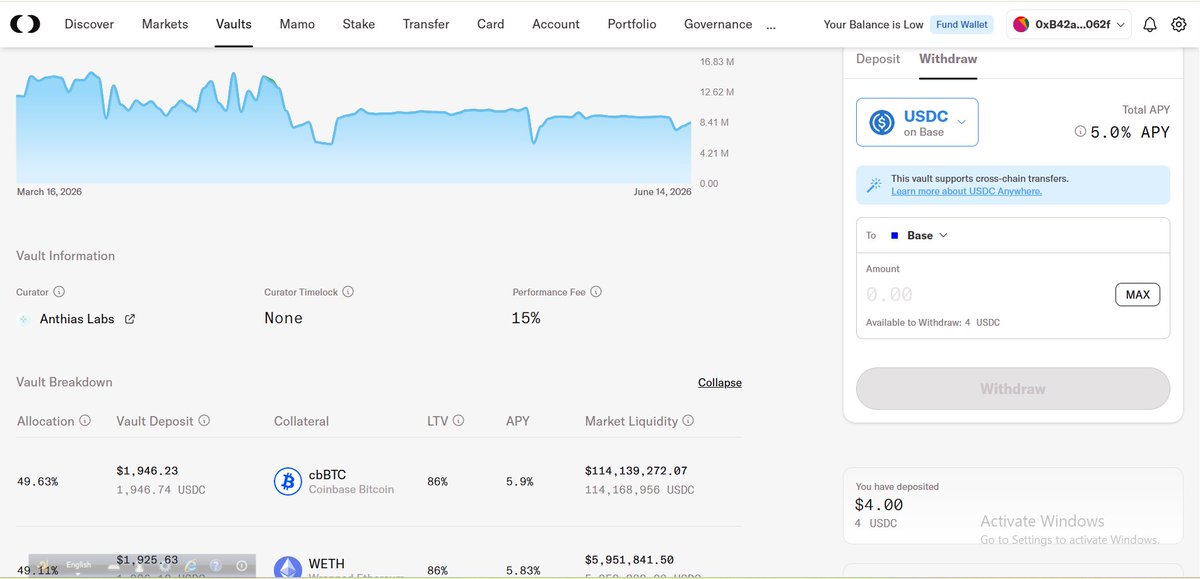Open the Discover menu item
The image size is (1200, 579).
click(89, 24)
